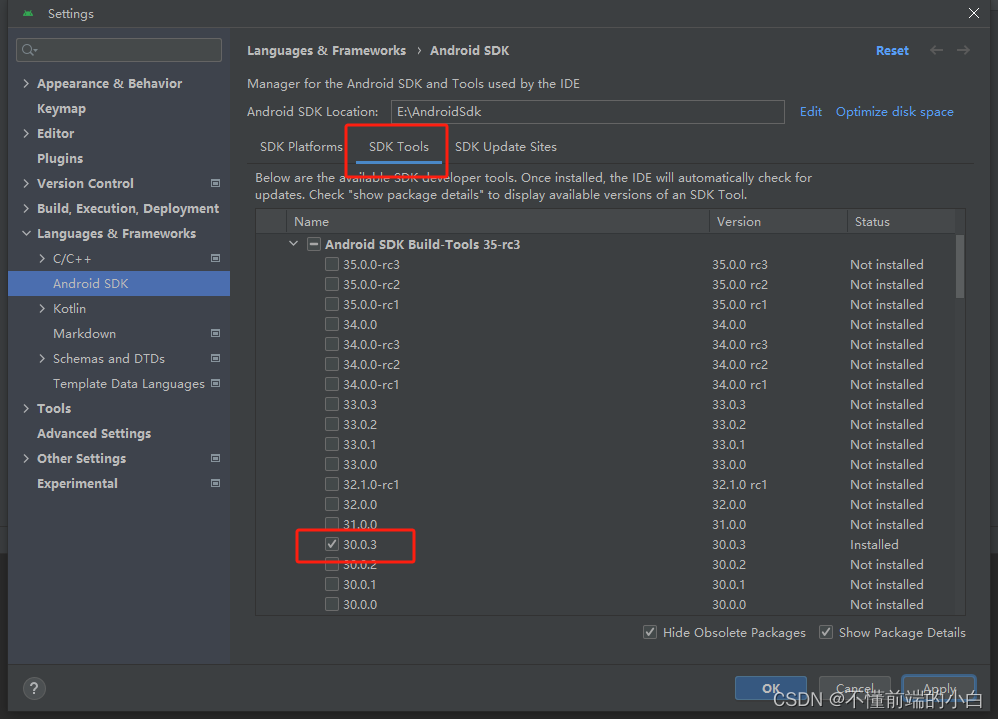Click the OK button
The height and width of the screenshot is (719, 998).
click(771, 688)
